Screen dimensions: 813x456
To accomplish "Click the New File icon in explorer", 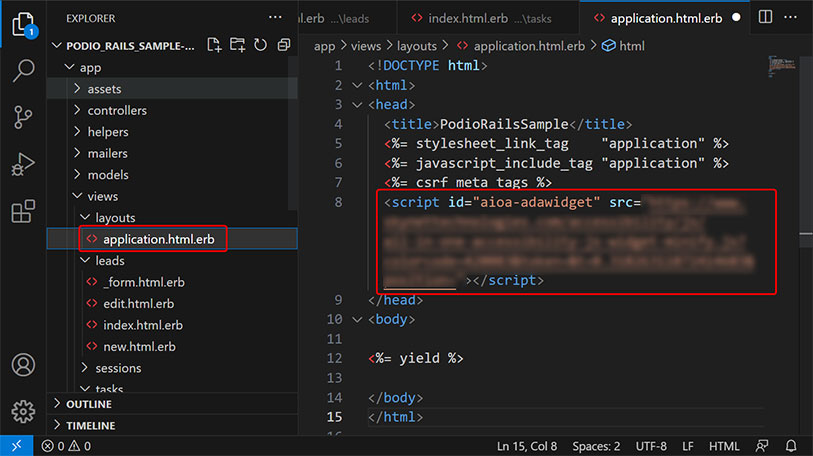I will 214,45.
